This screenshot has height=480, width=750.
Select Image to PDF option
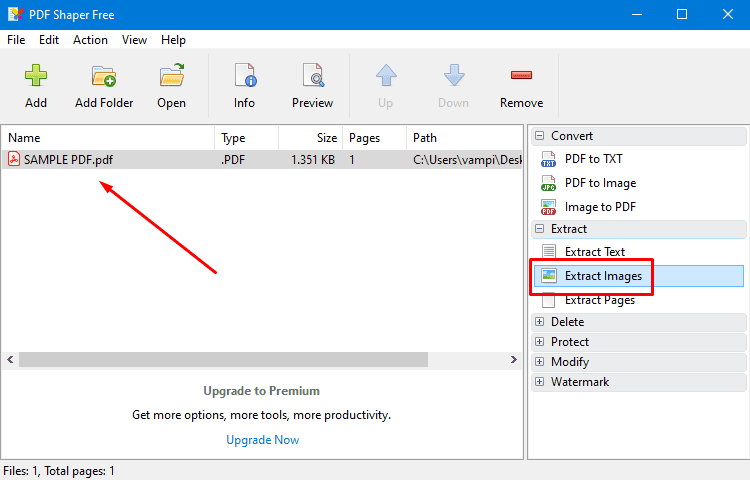pos(600,207)
